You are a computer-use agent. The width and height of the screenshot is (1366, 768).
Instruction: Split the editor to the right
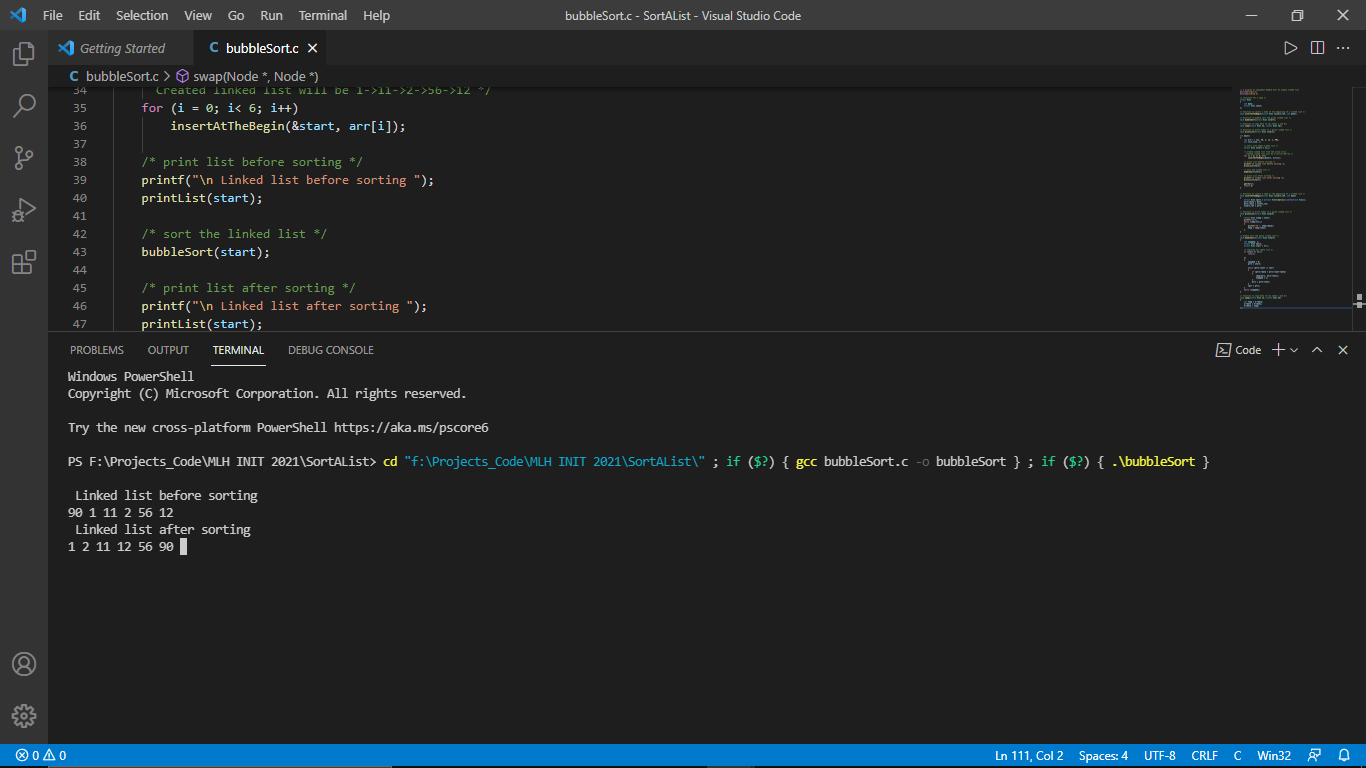pyautogui.click(x=1317, y=48)
